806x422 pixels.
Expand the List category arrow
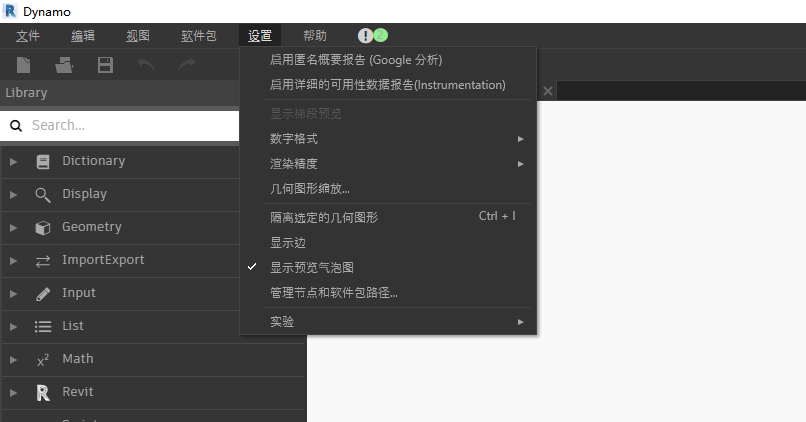tap(13, 327)
